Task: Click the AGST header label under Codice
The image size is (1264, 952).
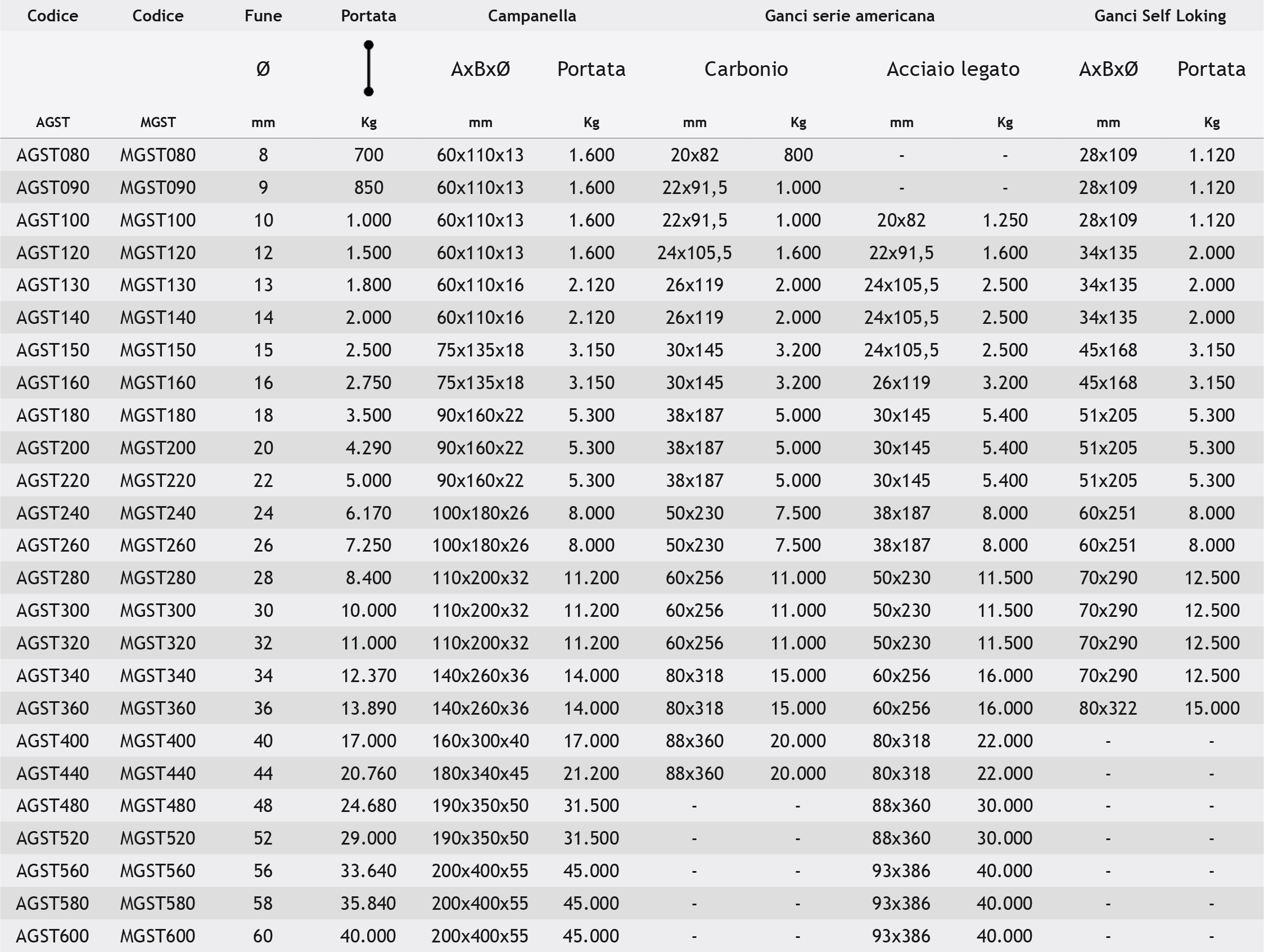Action: coord(52,122)
